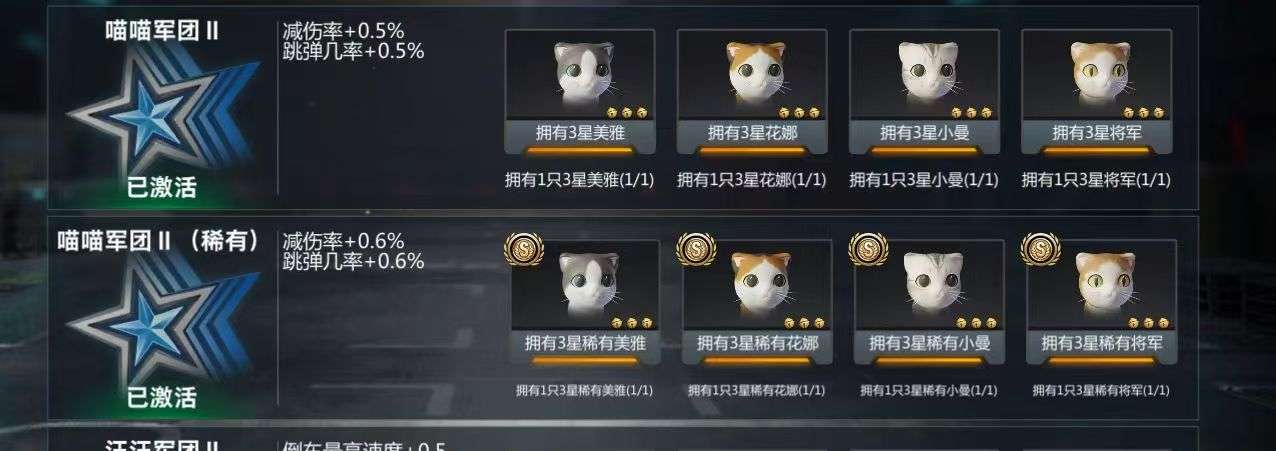This screenshot has width=1276, height=451.
Task: Select the 3-star 将军 cat portrait
Action: pos(1096,76)
